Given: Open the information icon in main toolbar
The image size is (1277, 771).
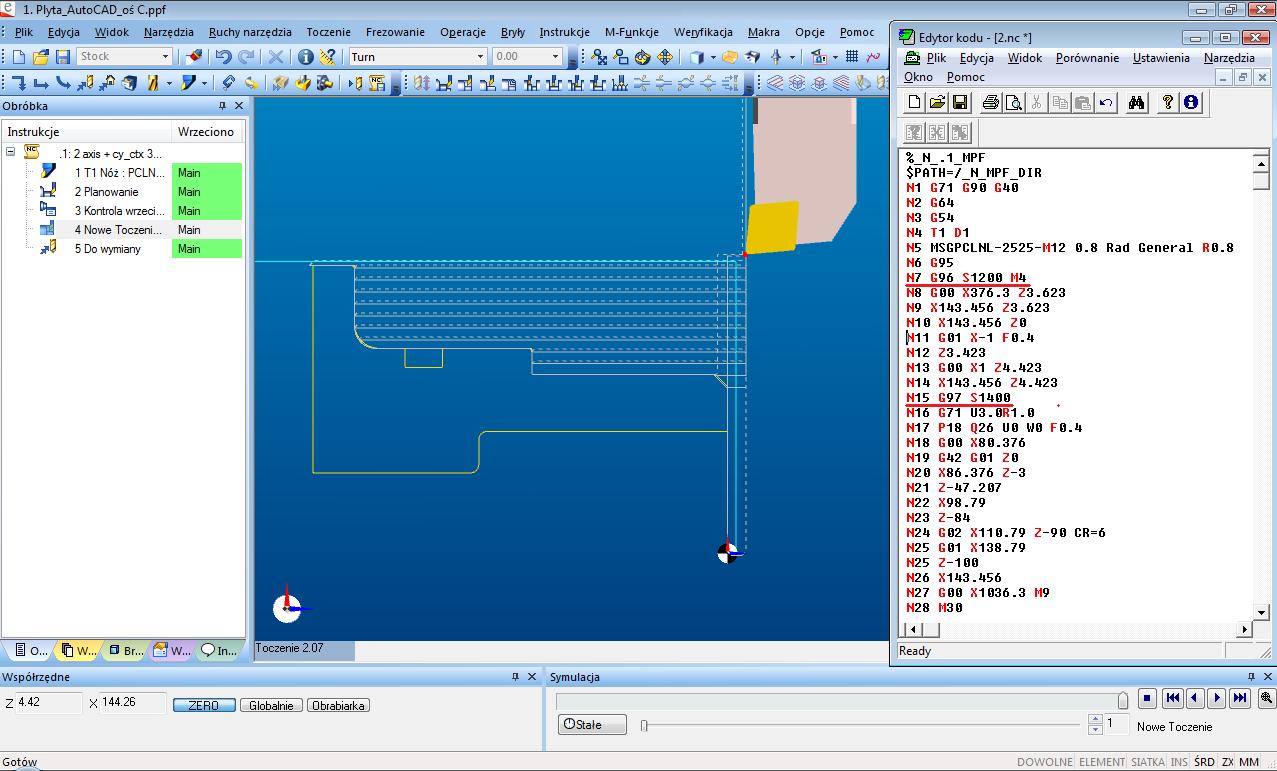Looking at the screenshot, I should pyautogui.click(x=305, y=57).
